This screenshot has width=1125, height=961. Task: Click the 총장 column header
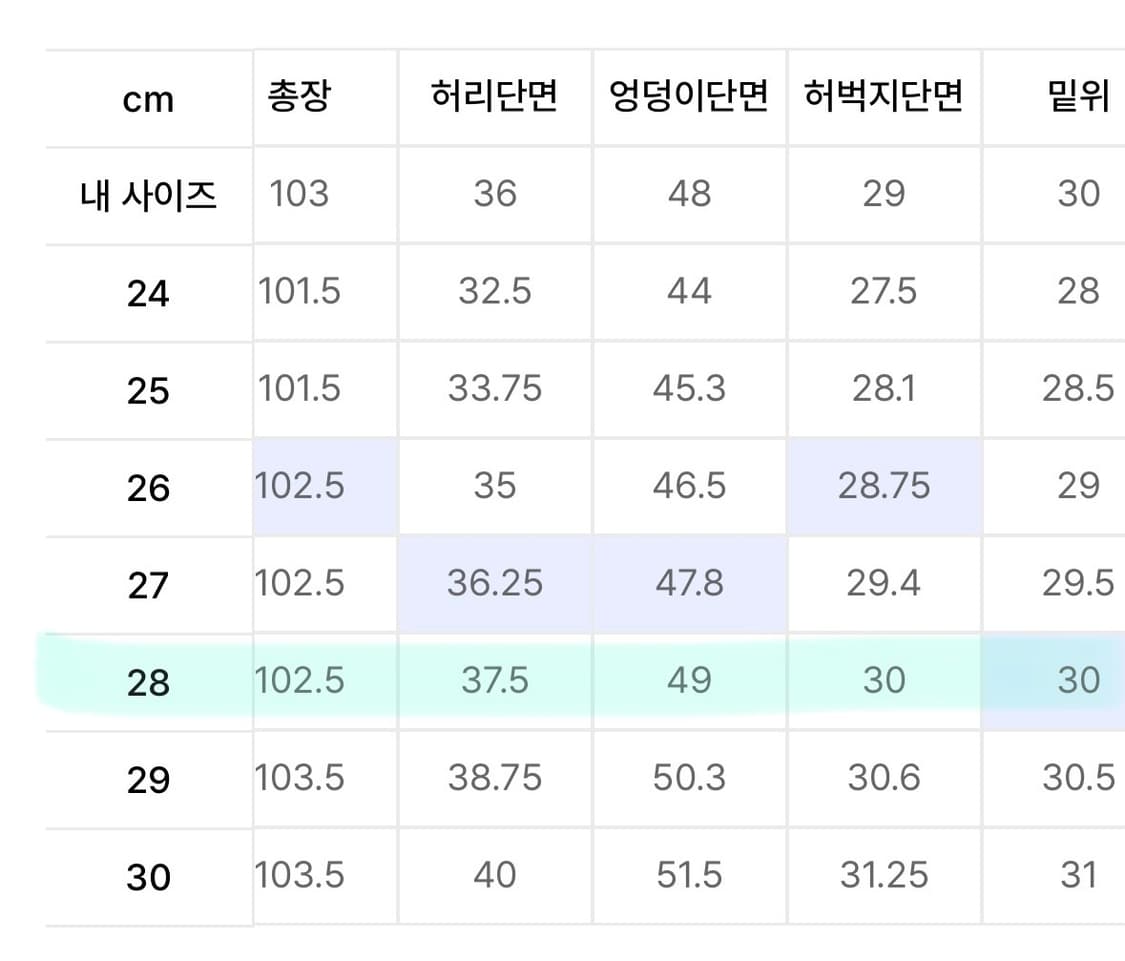pos(298,97)
